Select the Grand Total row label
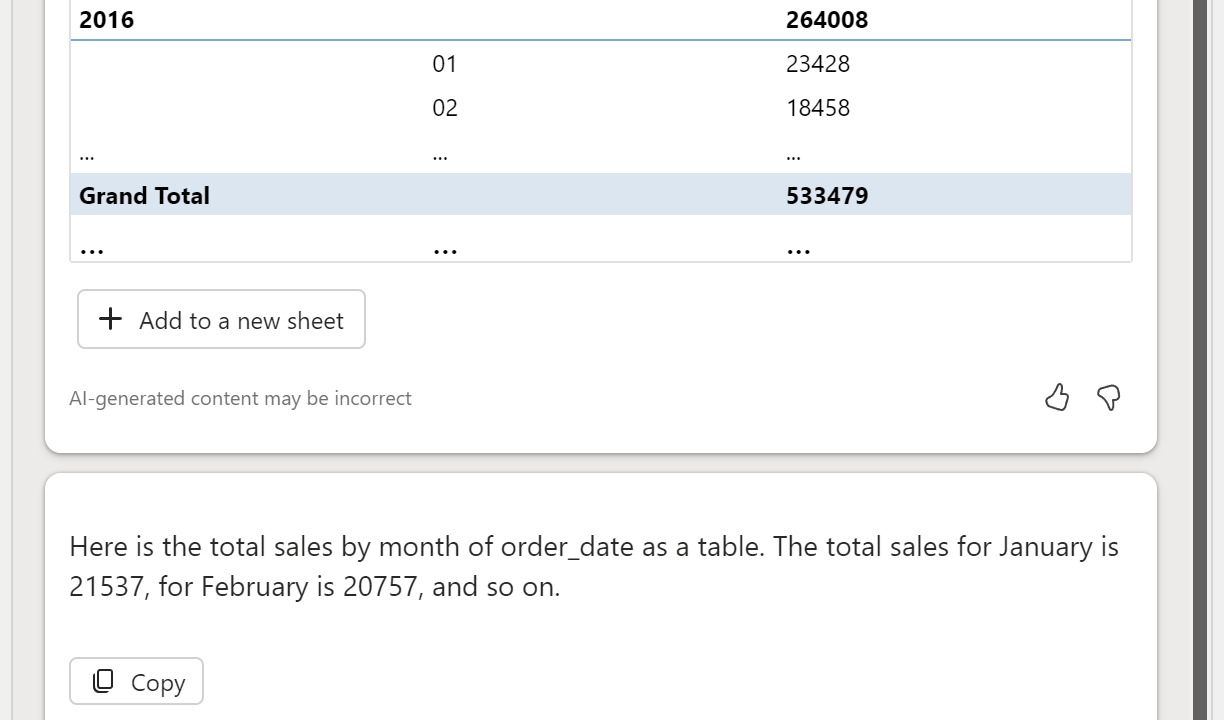Image resolution: width=1224 pixels, height=720 pixels. click(x=145, y=196)
